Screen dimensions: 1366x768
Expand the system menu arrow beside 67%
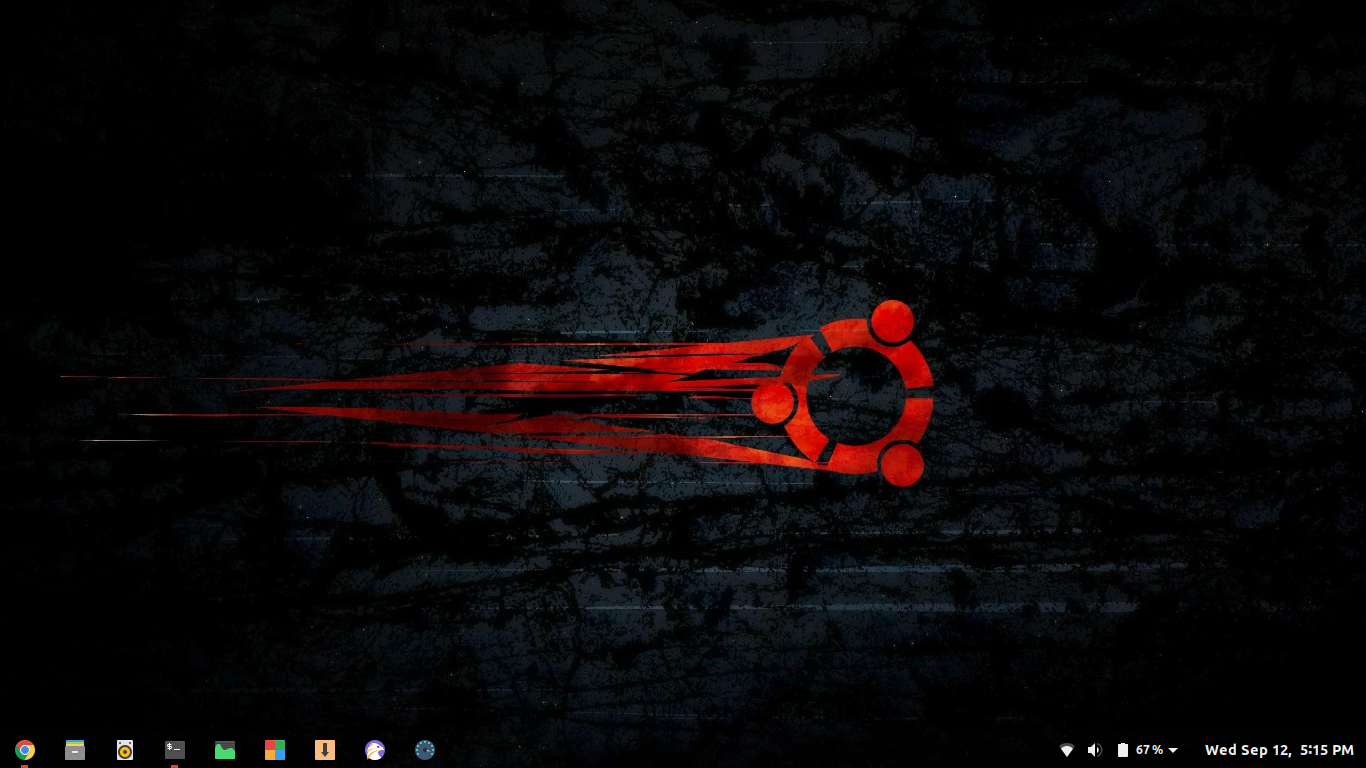[1173, 750]
